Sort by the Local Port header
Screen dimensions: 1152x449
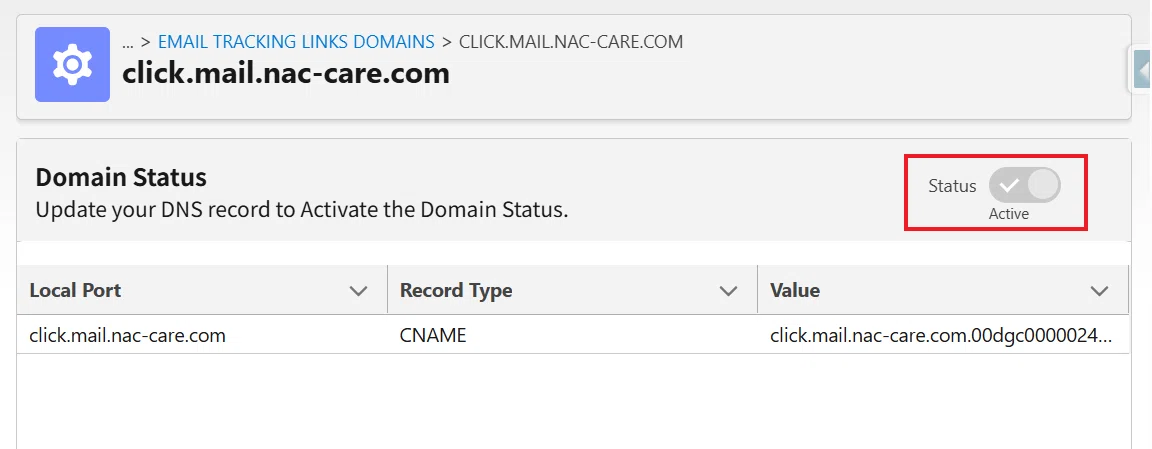[x=75, y=290]
